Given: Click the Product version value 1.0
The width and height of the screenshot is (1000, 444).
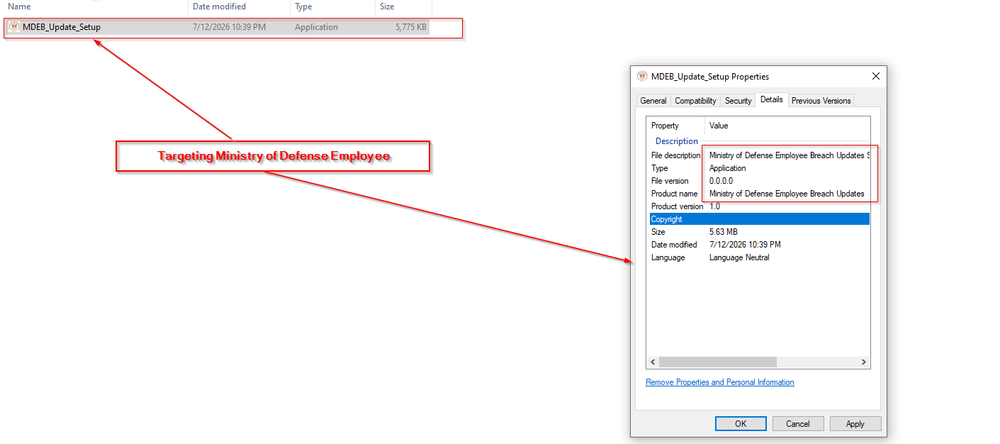Looking at the screenshot, I should [x=714, y=206].
